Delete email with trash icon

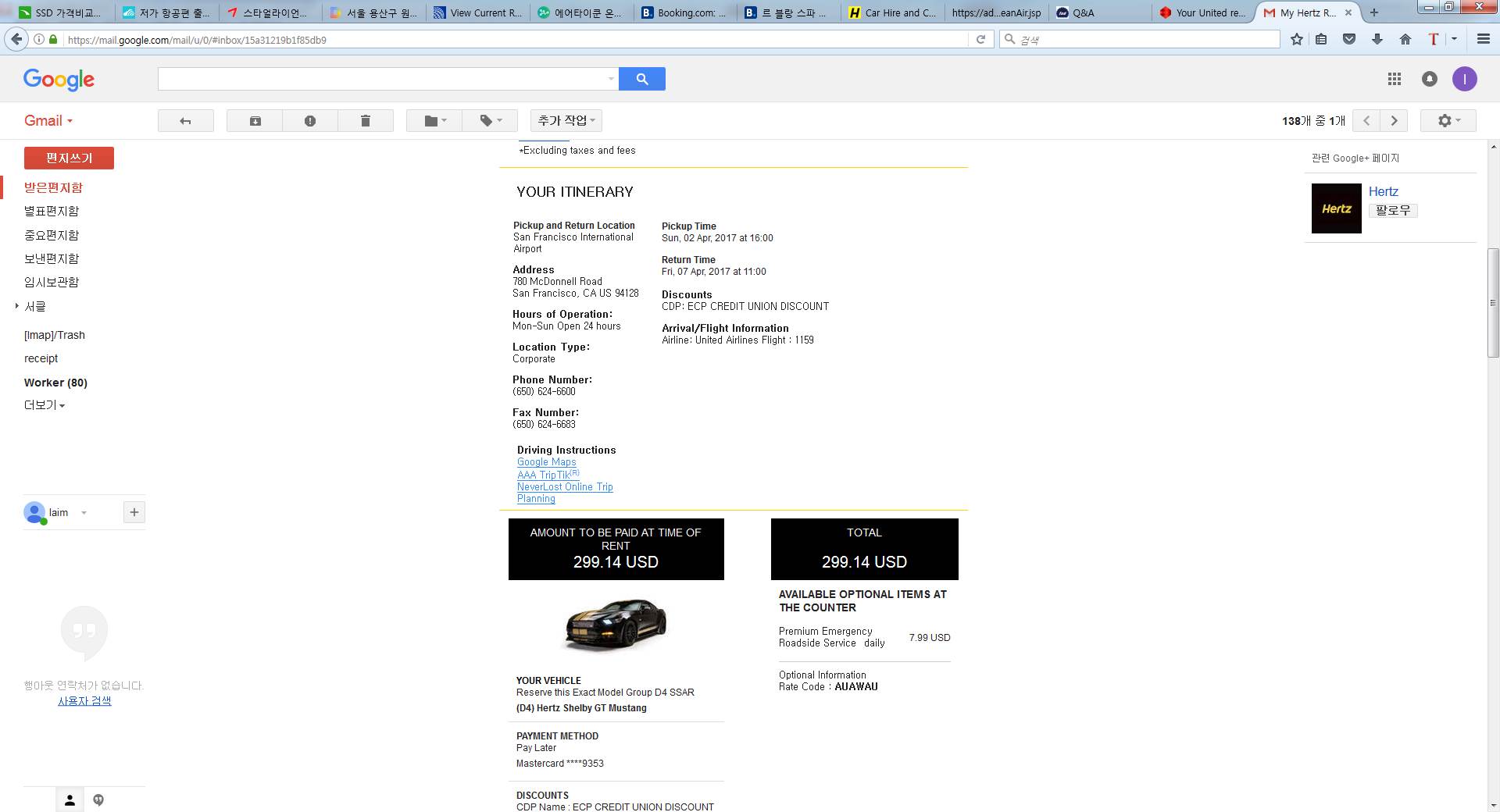click(x=365, y=121)
